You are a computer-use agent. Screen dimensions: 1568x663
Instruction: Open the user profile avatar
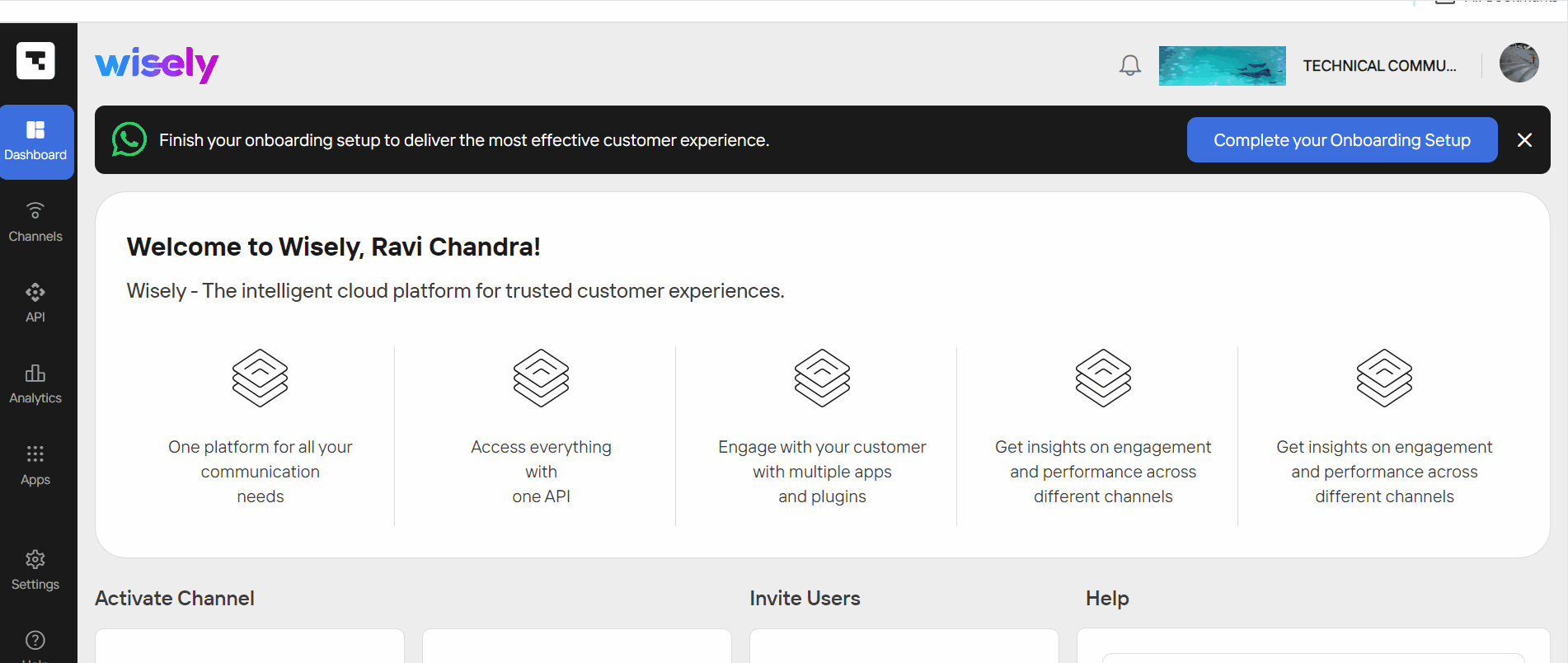1519,63
